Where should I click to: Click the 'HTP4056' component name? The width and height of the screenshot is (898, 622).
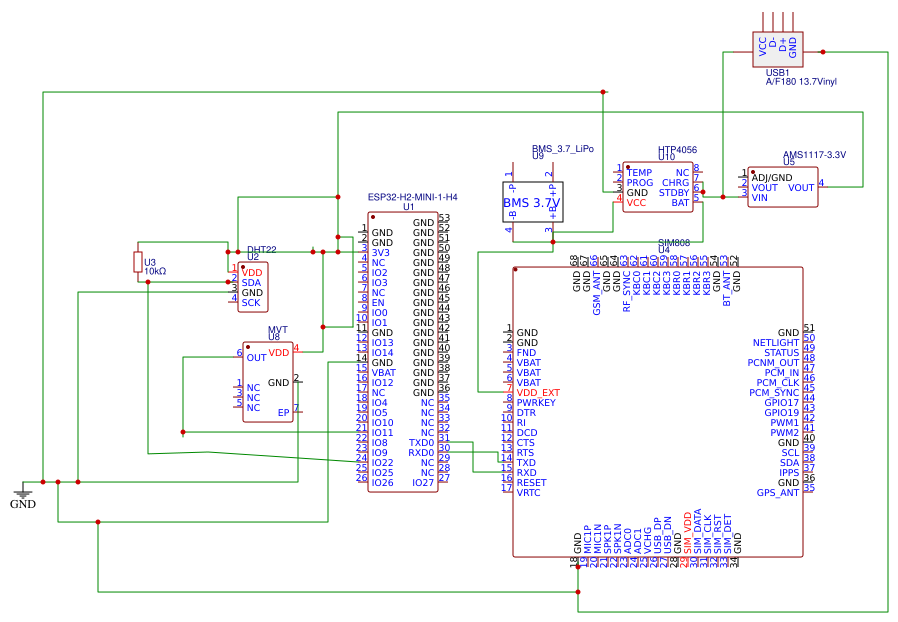[677, 149]
